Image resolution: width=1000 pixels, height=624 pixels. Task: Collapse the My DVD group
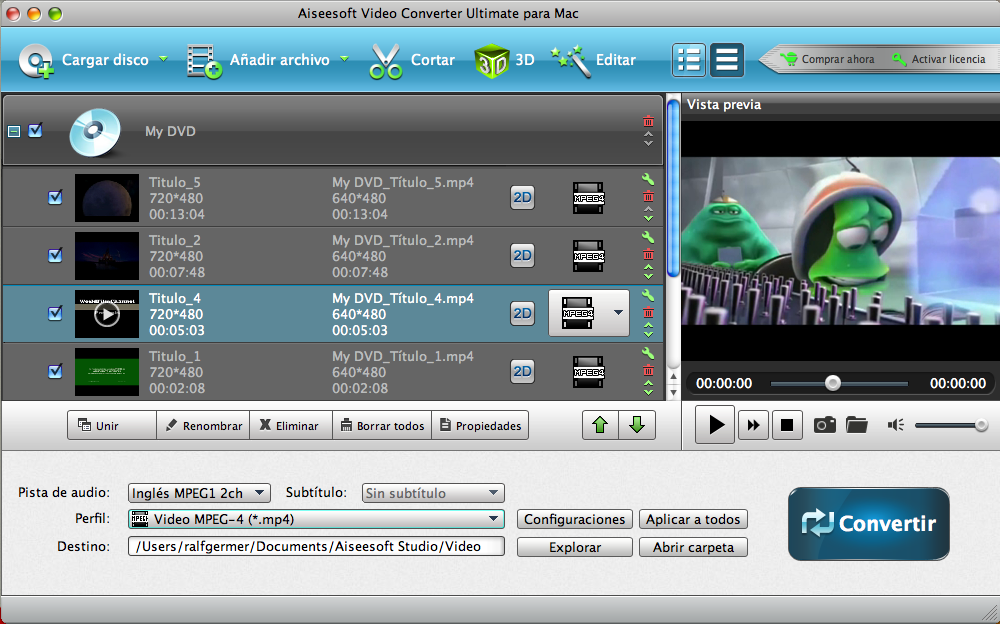[13, 131]
